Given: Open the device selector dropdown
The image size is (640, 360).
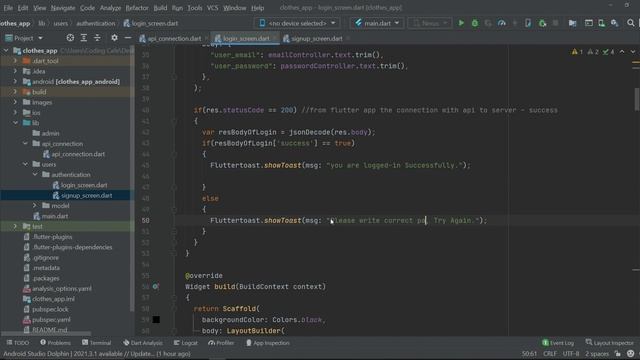Looking at the screenshot, I should [x=297, y=23].
